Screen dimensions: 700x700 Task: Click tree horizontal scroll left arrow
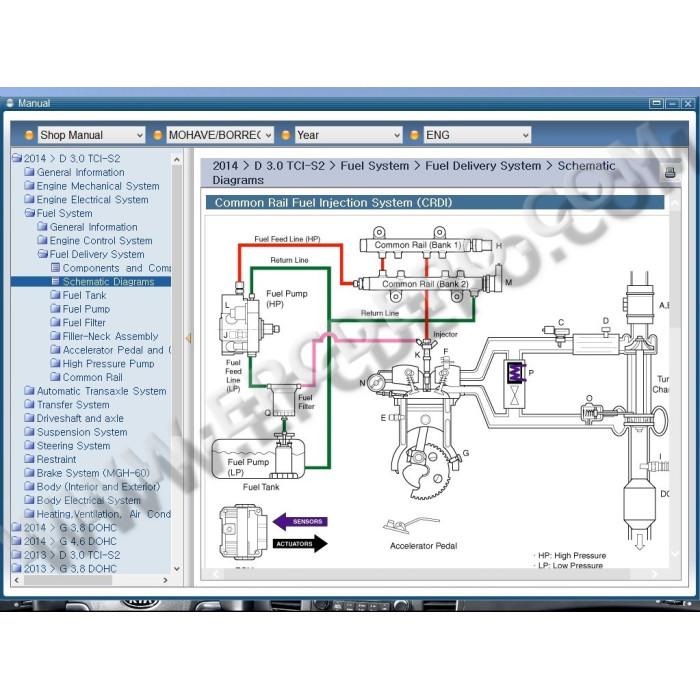point(17,580)
